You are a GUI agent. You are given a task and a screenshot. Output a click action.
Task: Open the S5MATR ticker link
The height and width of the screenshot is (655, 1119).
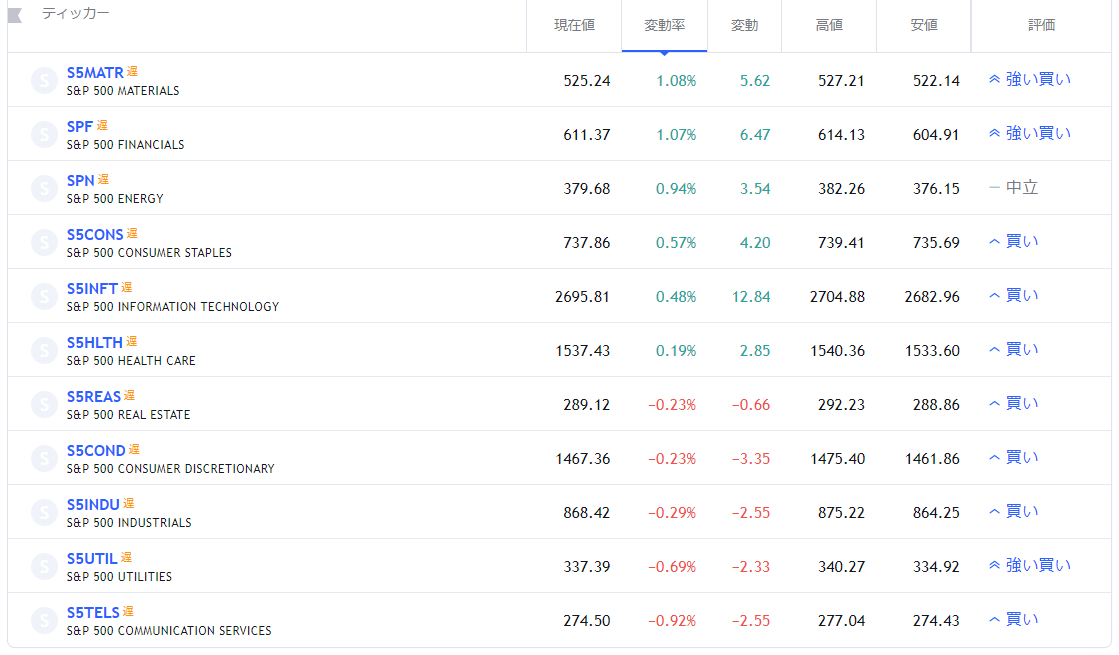(x=95, y=73)
